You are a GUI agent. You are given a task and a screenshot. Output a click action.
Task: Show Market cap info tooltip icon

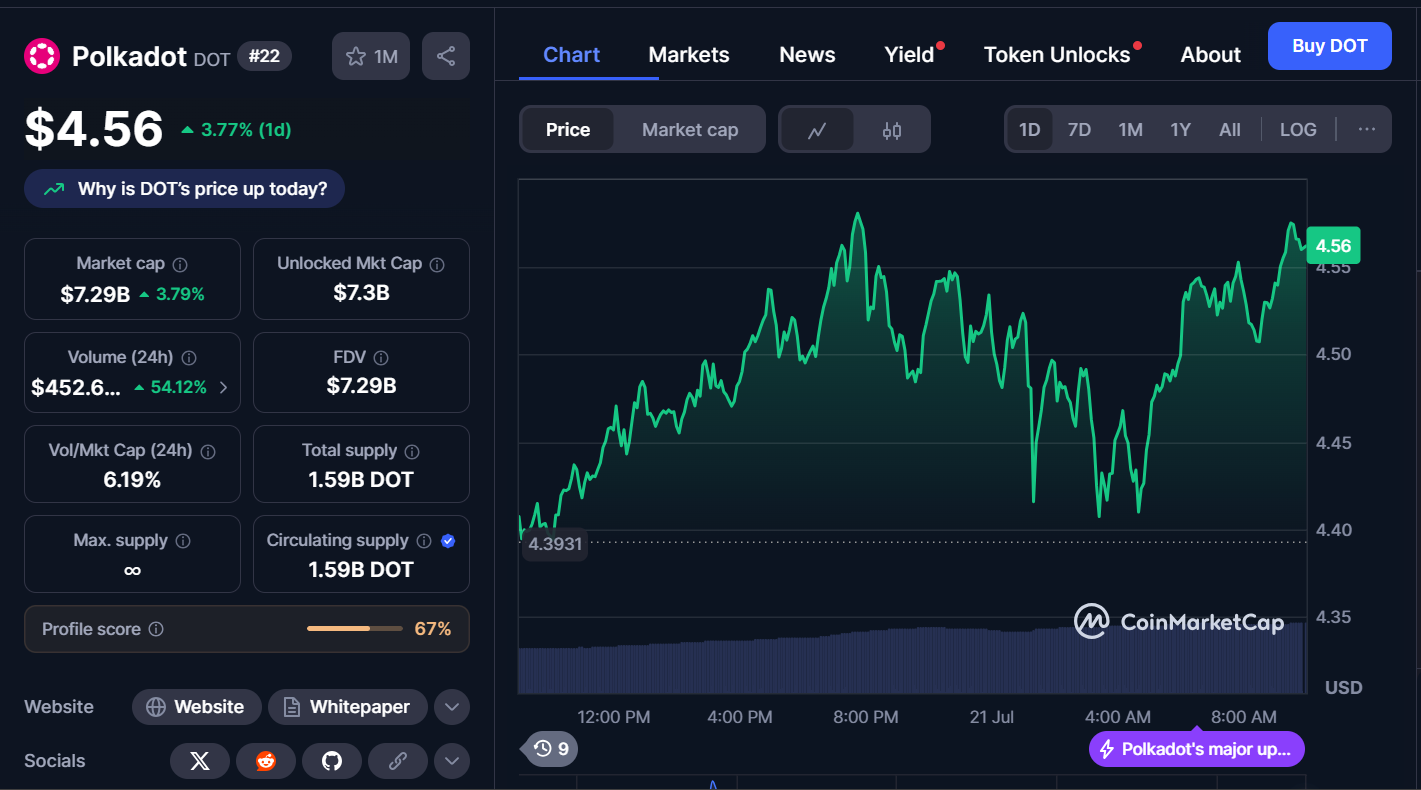tap(180, 264)
